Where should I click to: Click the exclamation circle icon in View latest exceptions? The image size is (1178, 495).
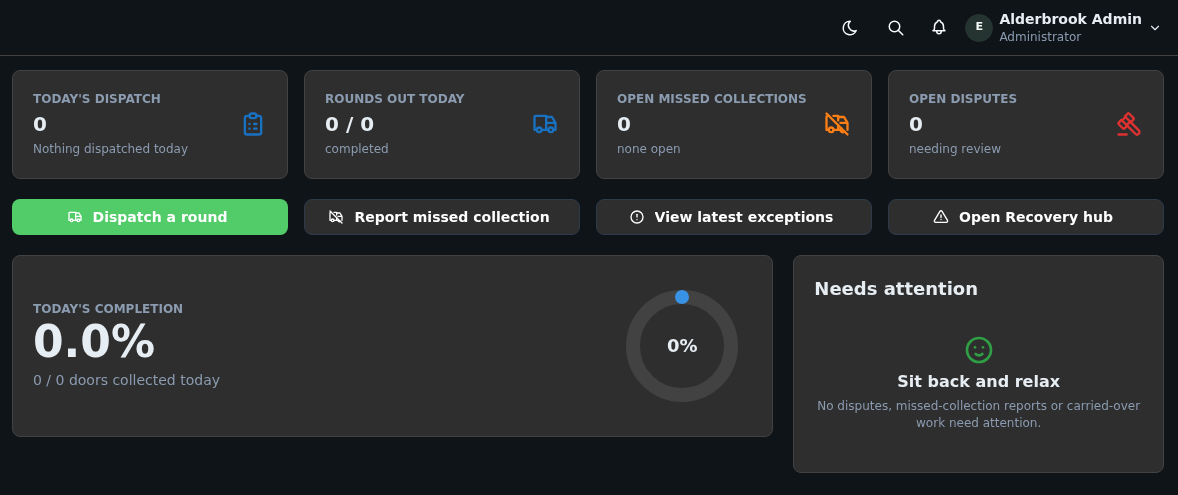(x=637, y=217)
